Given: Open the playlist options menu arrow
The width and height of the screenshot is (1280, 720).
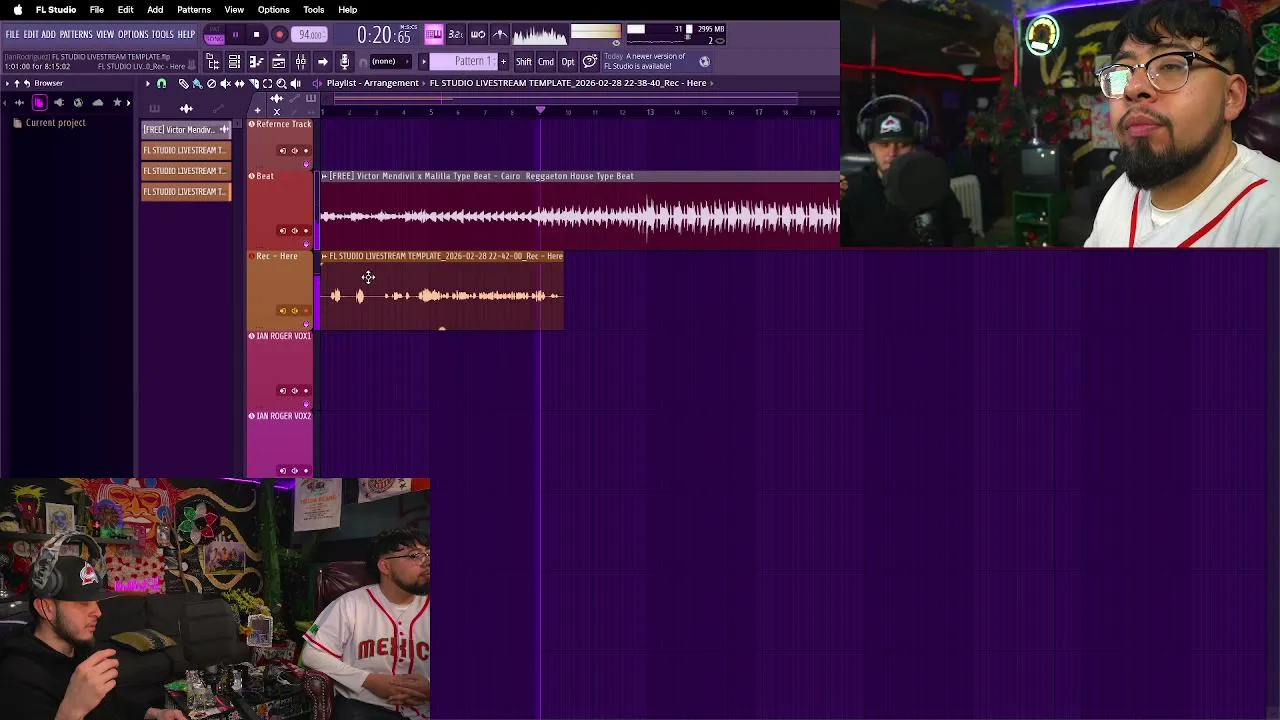Looking at the screenshot, I should (147, 83).
